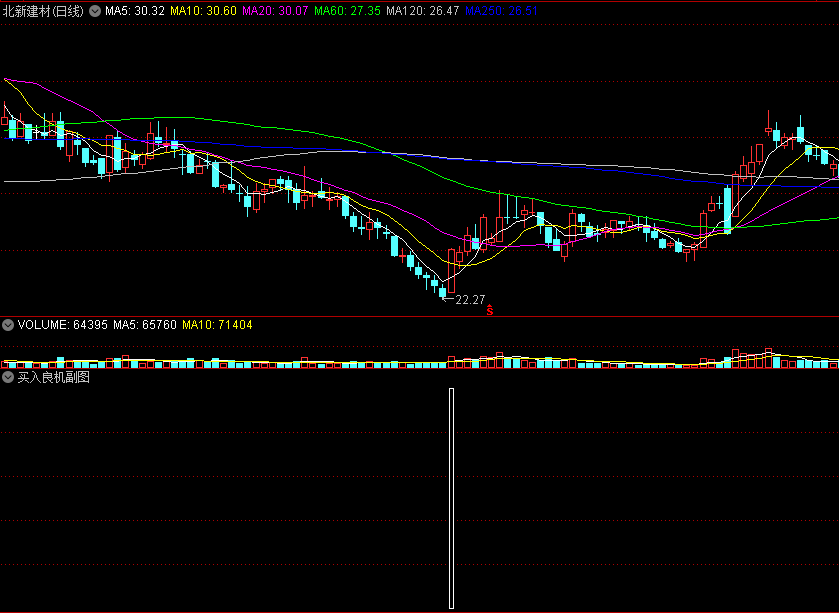The image size is (839, 613).
Task: Open the 买入良机副图 panel dropdown arrow
Action: (8, 377)
